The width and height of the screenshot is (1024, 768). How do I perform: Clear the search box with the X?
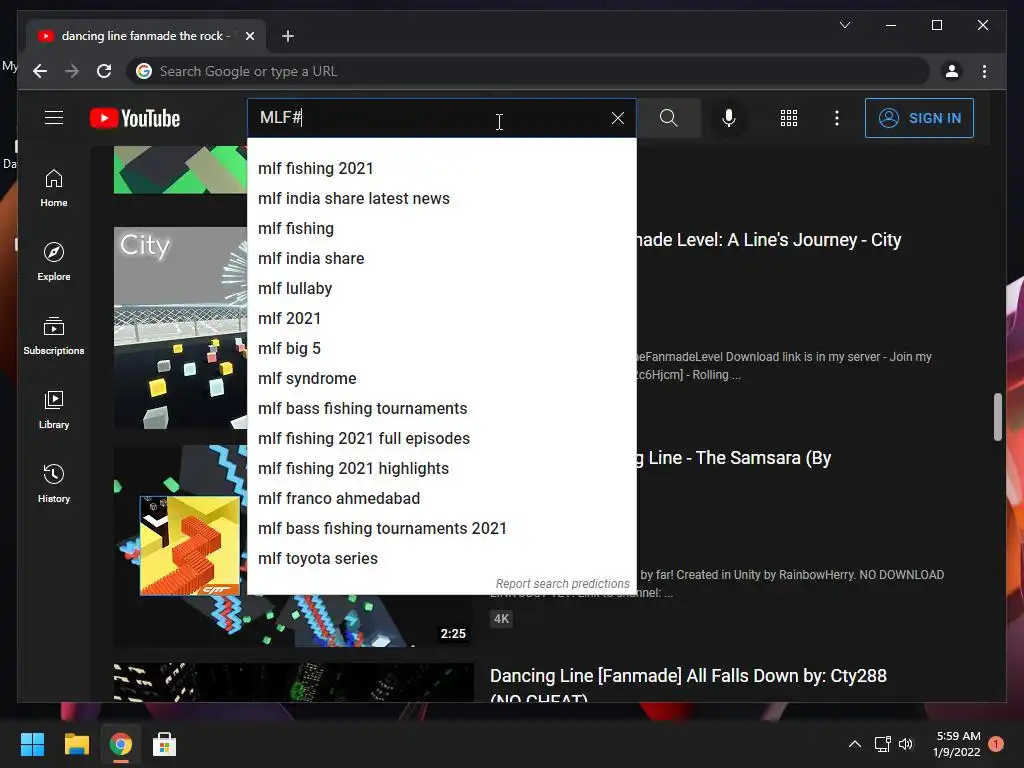617,118
